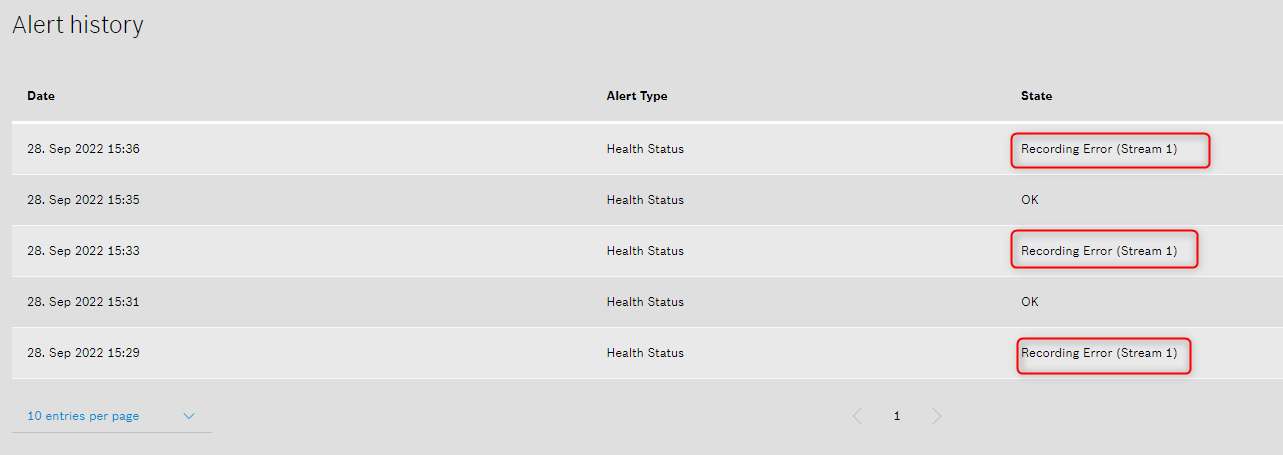The width and height of the screenshot is (1283, 455).
Task: Click the next page arrow icon
Action: 936,416
